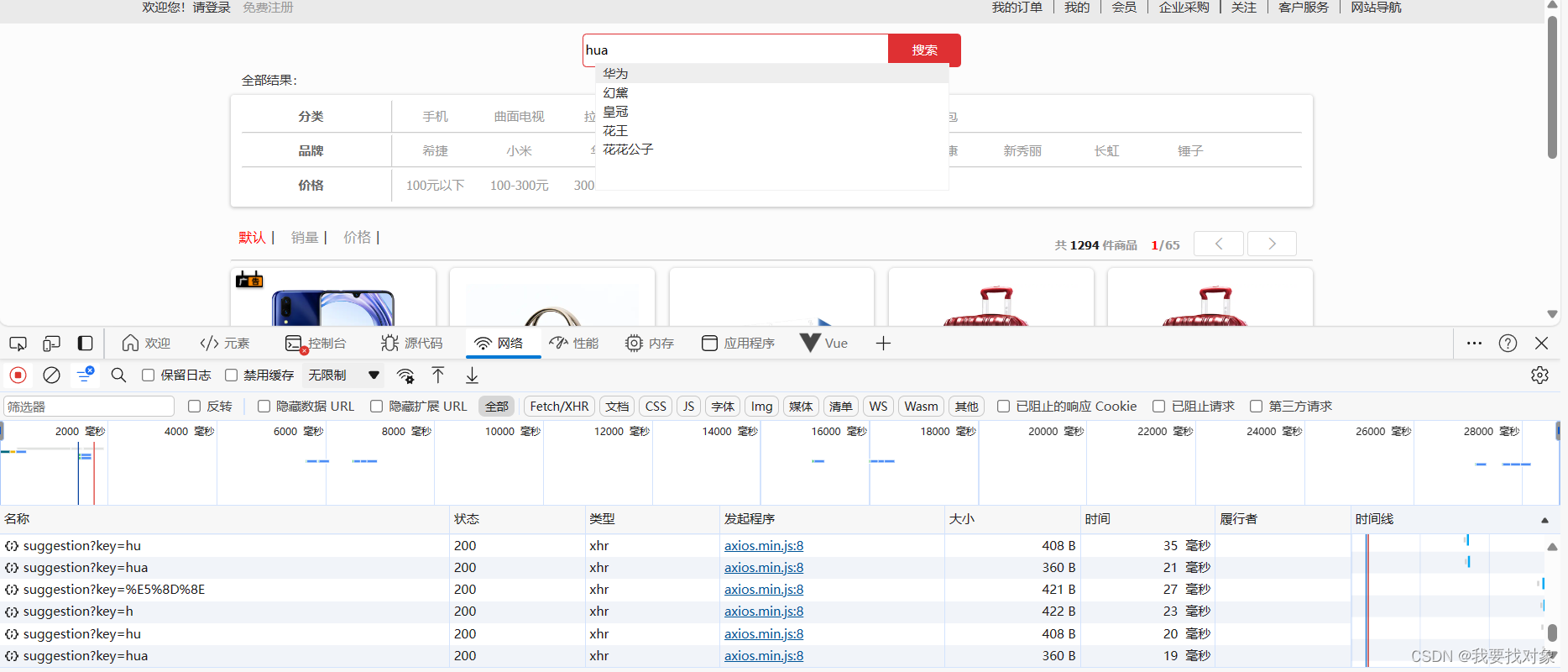
Task: Filter requests by 媒体
Action: click(801, 407)
